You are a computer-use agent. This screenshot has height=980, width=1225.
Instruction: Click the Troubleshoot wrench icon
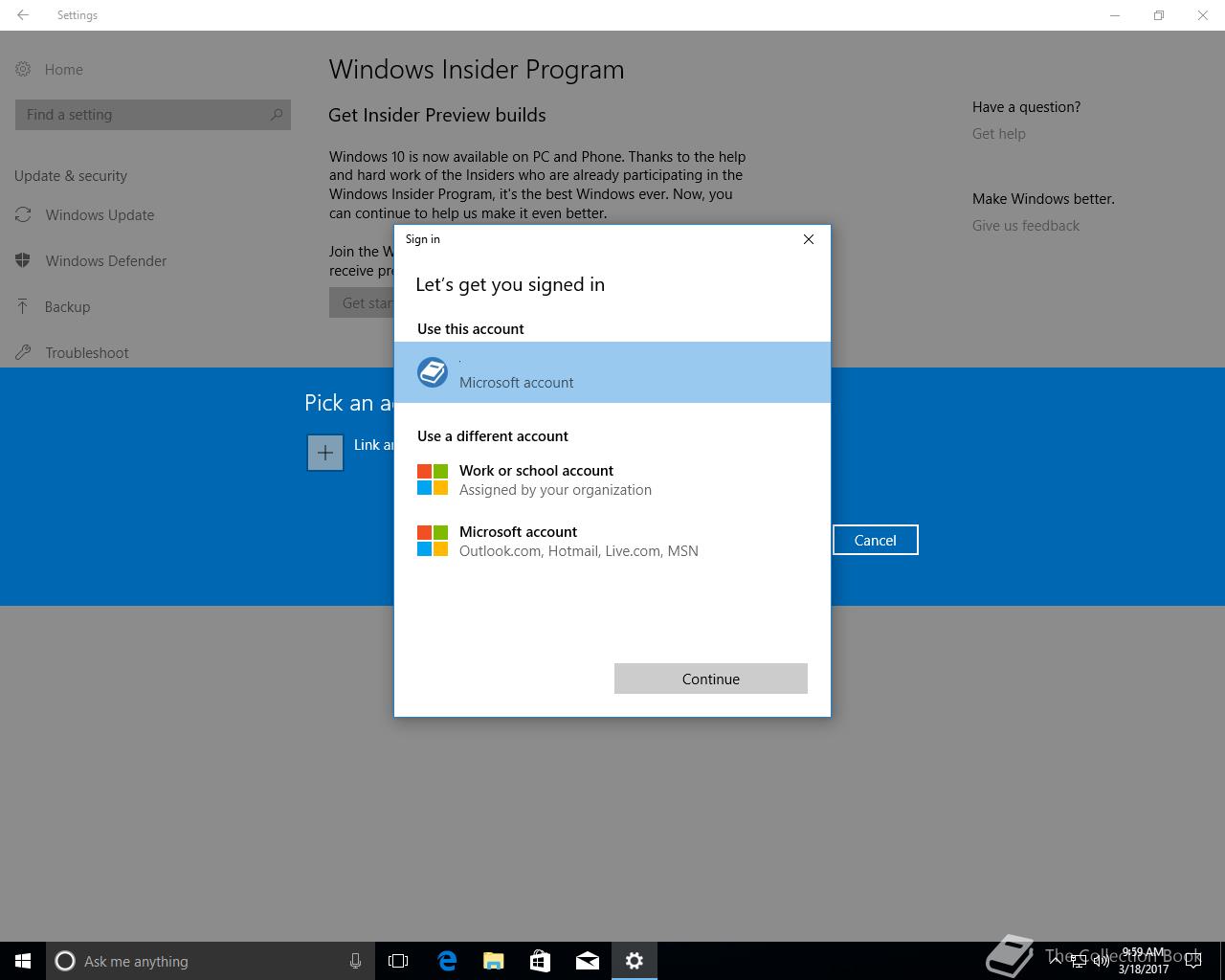[23, 352]
